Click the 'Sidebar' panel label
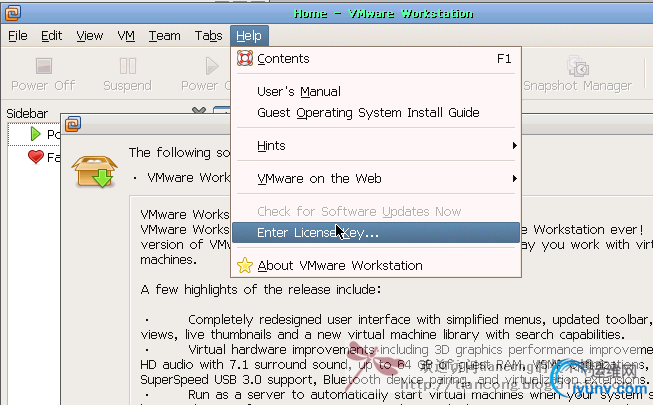 point(27,114)
